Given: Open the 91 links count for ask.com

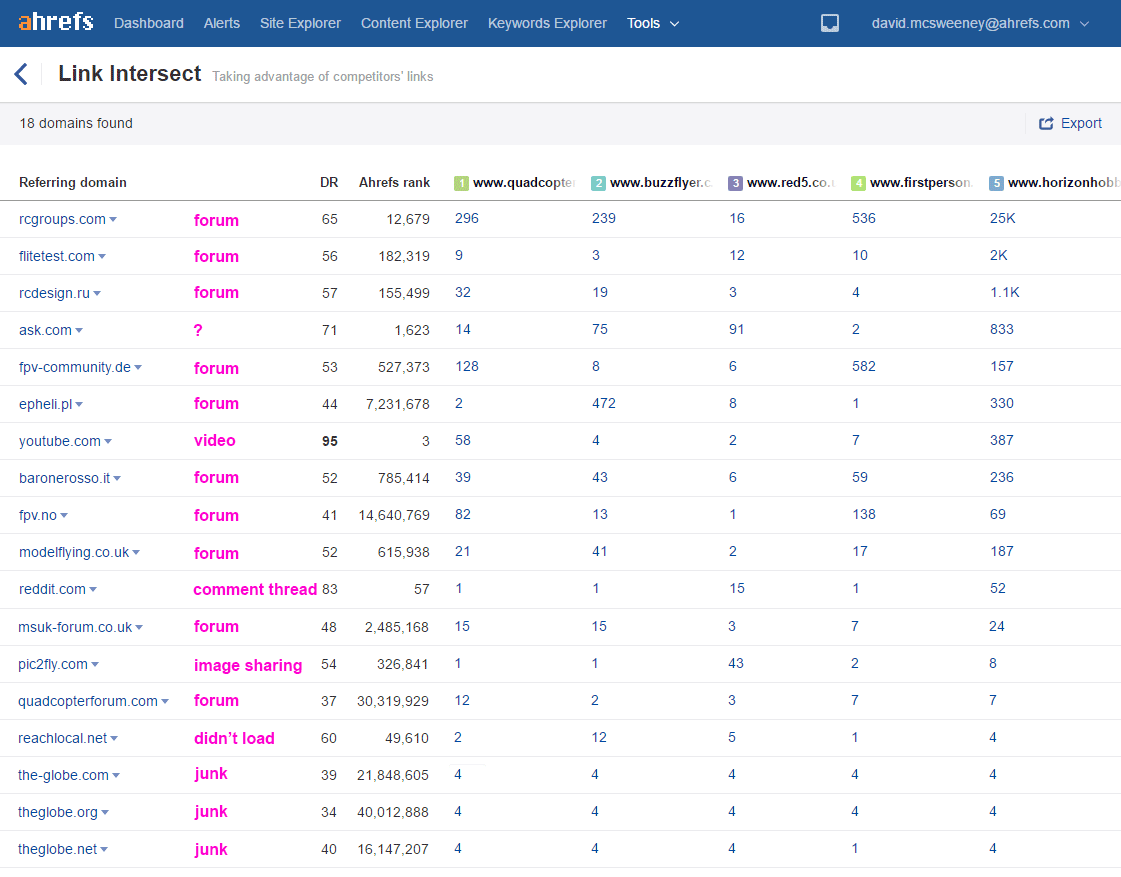Looking at the screenshot, I should point(736,330).
